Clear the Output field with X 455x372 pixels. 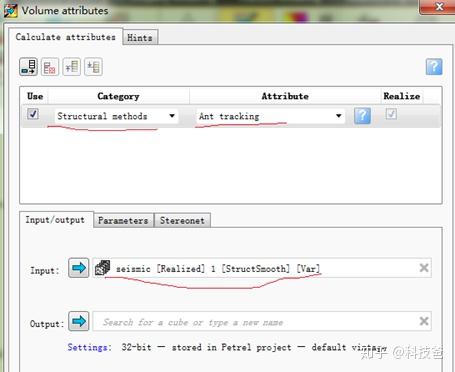coord(424,321)
